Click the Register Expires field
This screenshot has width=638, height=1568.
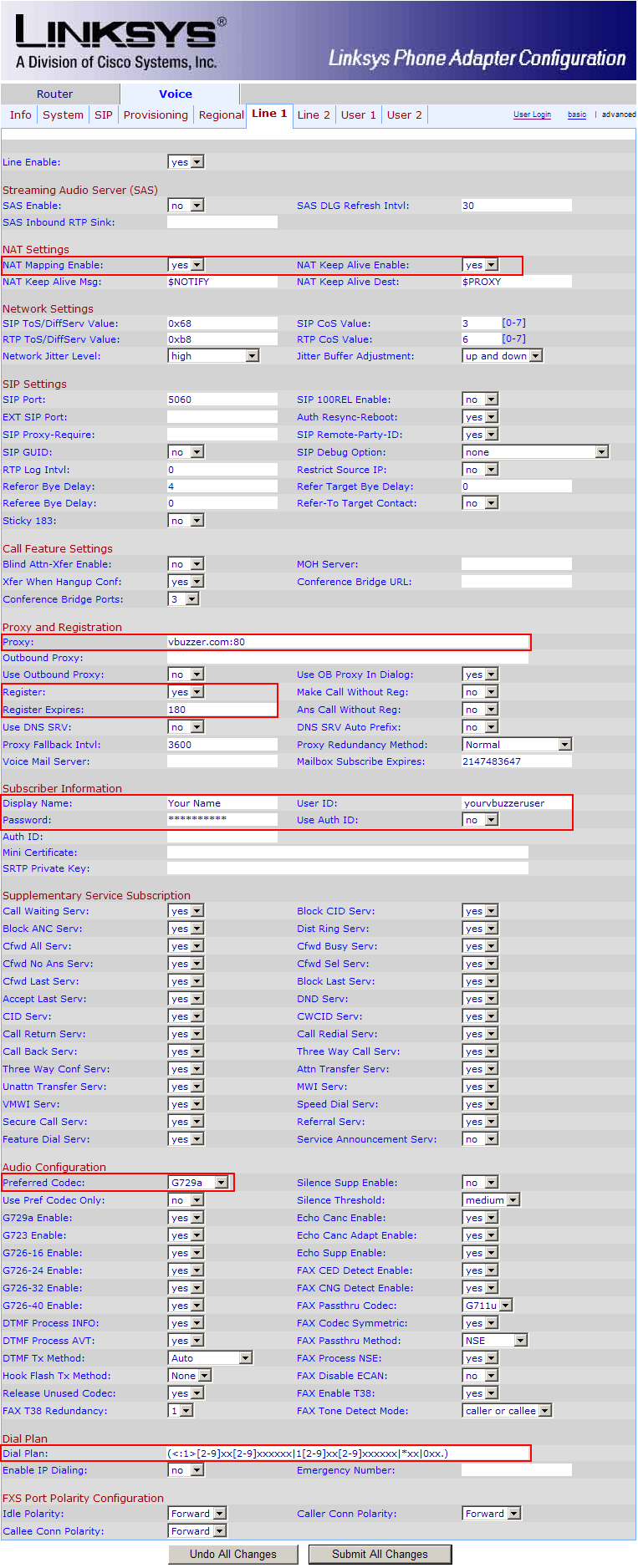(222, 710)
